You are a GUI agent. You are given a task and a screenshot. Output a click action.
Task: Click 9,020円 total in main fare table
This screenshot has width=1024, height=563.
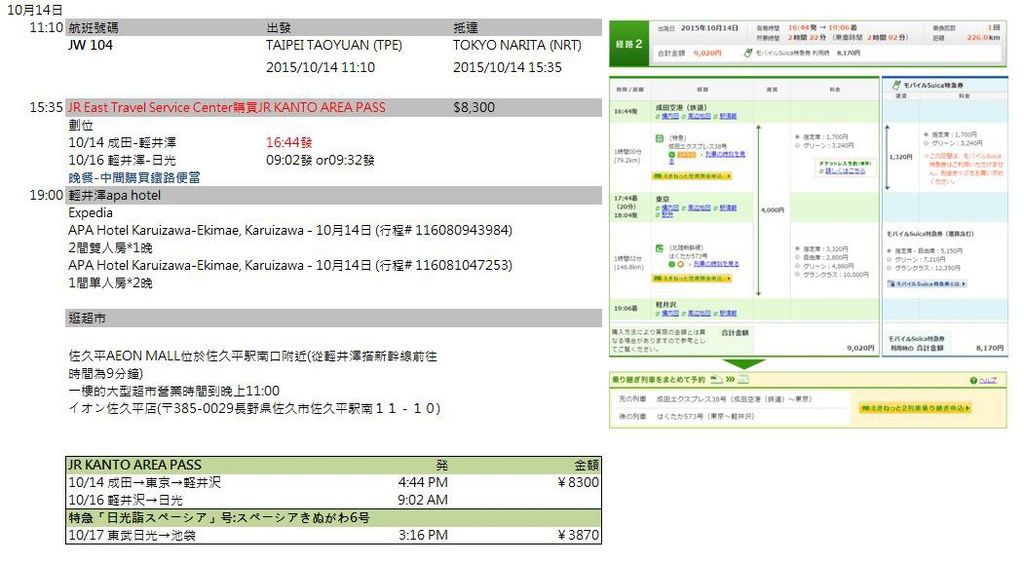[860, 348]
